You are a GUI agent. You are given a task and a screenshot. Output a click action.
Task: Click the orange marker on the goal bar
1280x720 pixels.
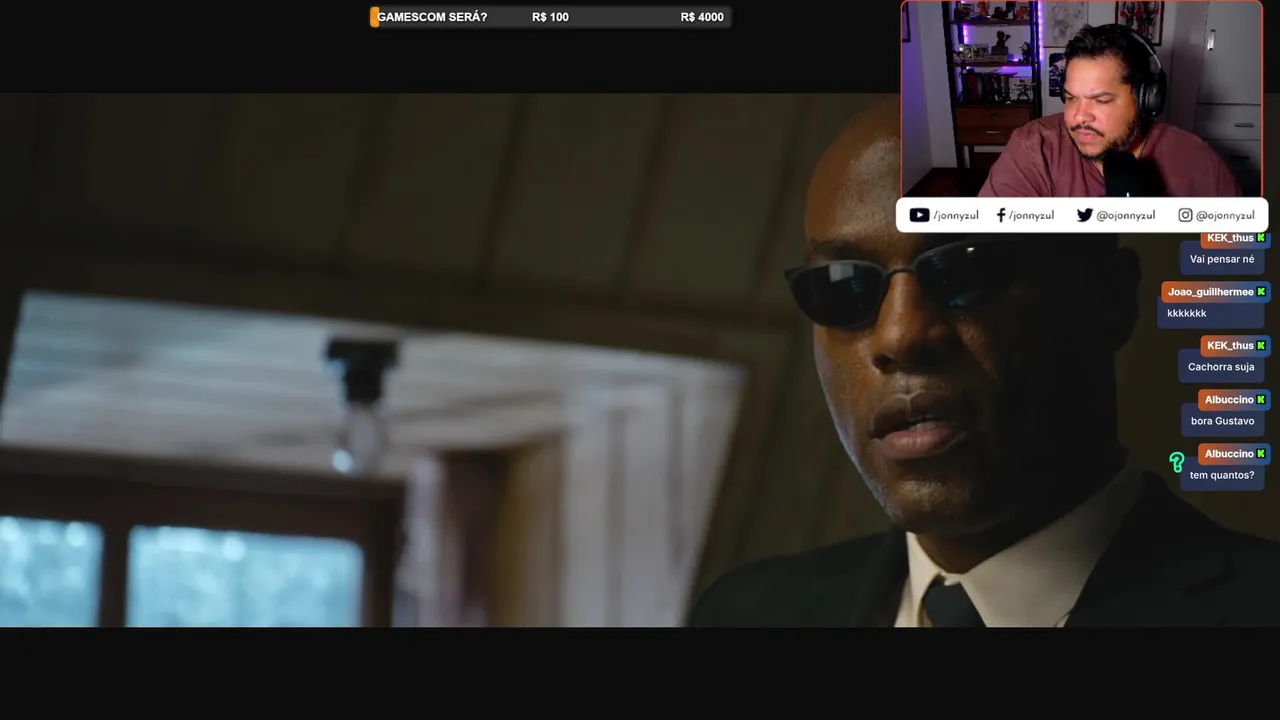[x=375, y=17]
